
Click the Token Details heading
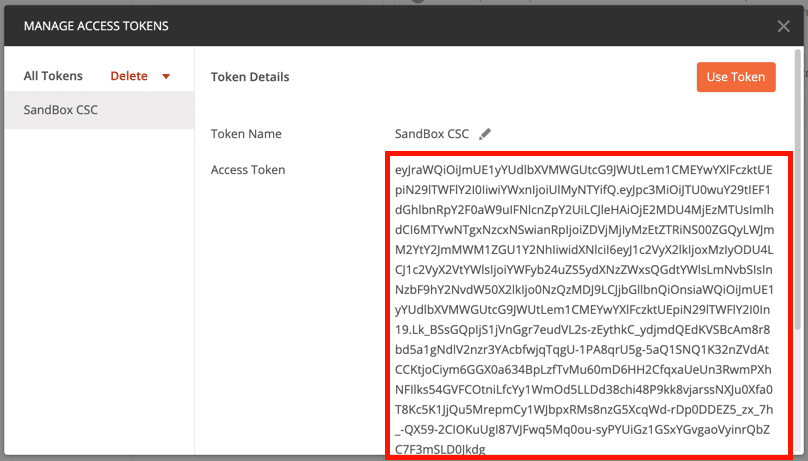point(250,77)
